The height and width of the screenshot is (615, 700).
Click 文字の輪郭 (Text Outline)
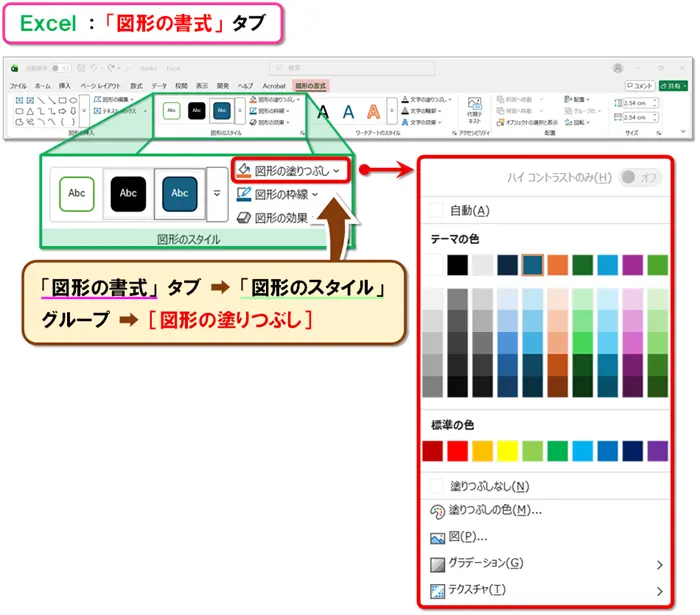tap(421, 111)
